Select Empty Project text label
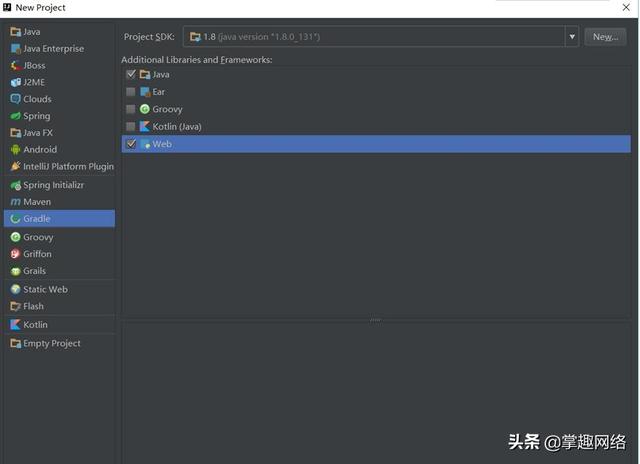Viewport: 640px width, 464px height. [52, 343]
